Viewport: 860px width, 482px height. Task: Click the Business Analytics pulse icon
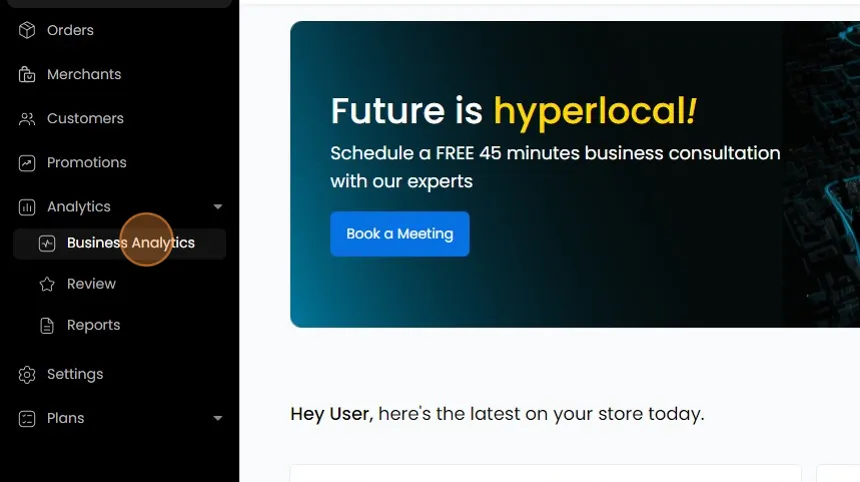coord(47,243)
